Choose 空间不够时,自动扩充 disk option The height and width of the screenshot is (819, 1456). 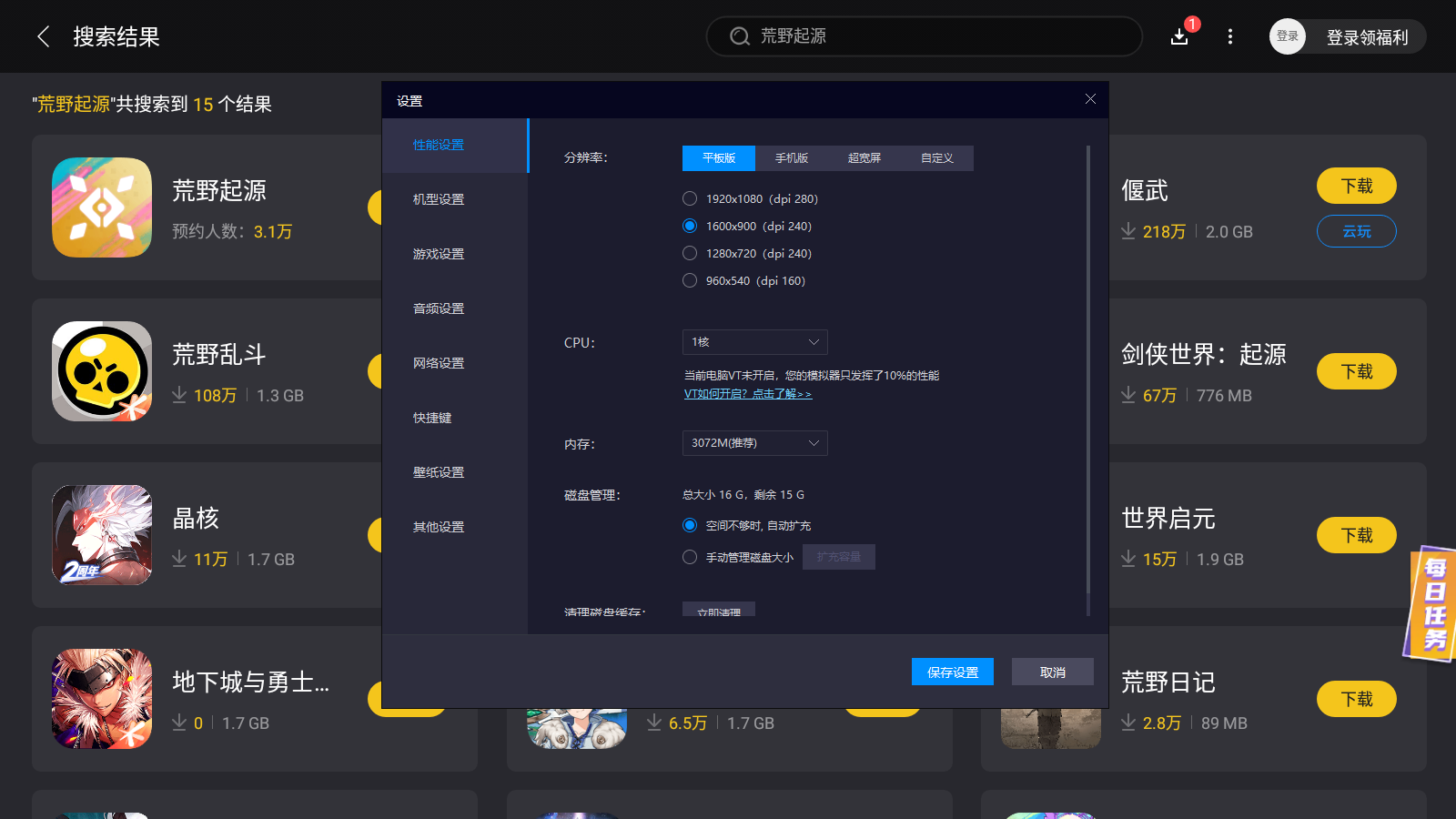tap(690, 525)
